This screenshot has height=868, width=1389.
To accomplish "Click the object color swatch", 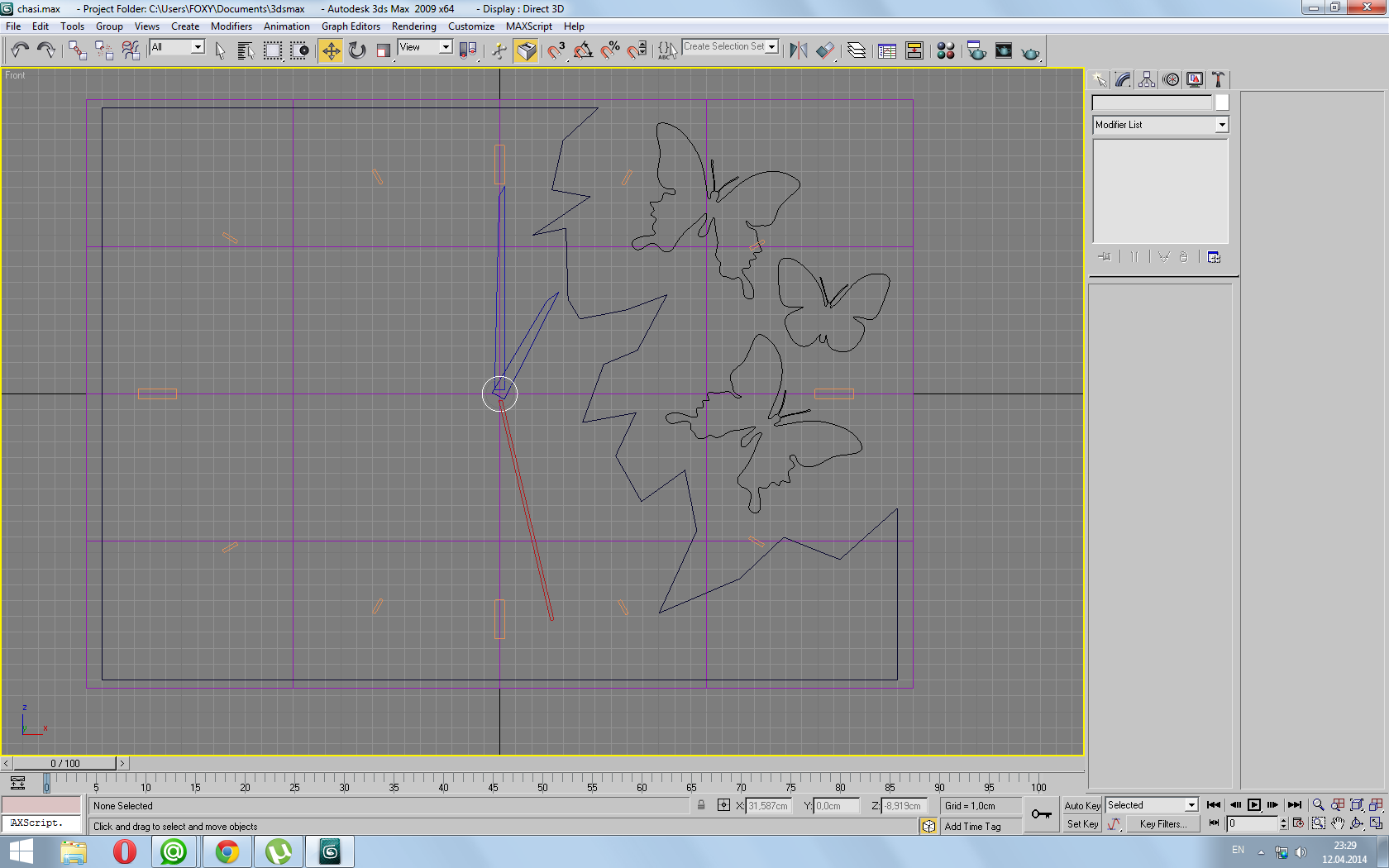I will (1222, 103).
